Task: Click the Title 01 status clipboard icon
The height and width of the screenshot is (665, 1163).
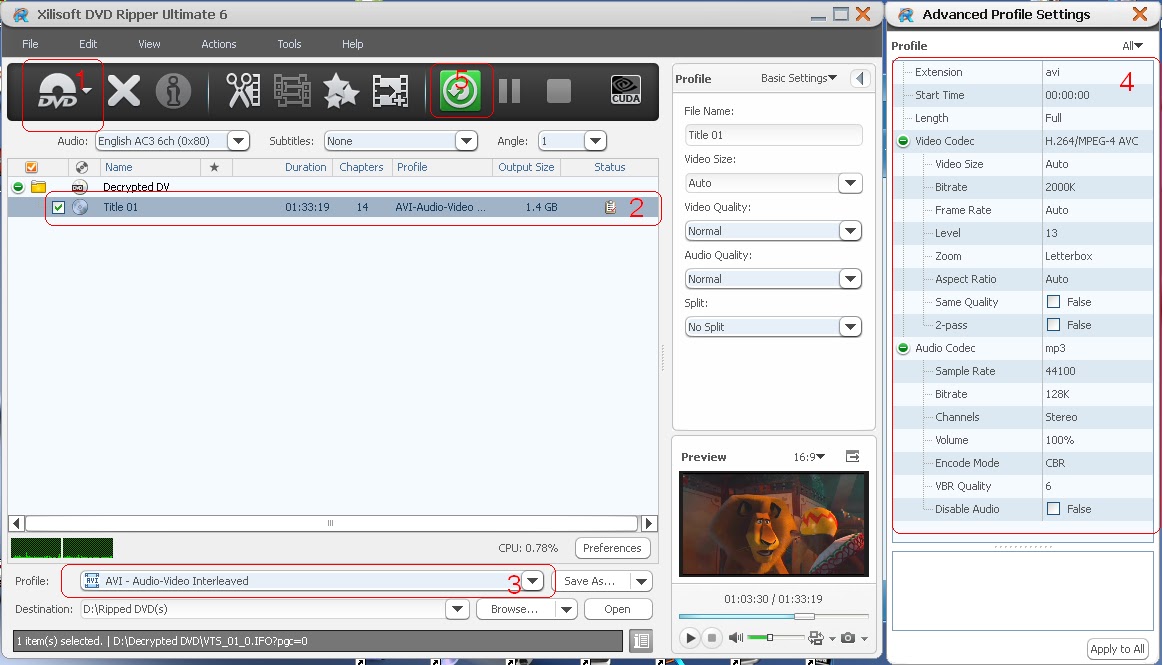Action: pos(610,208)
